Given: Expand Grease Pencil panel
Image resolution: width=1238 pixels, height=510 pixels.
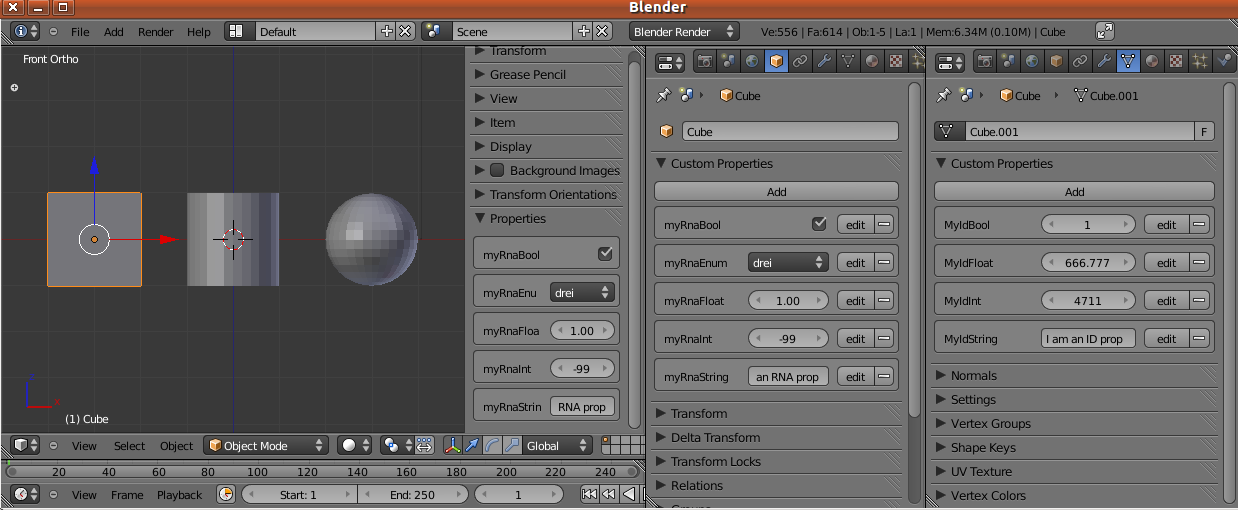Looking at the screenshot, I should click(548, 74).
